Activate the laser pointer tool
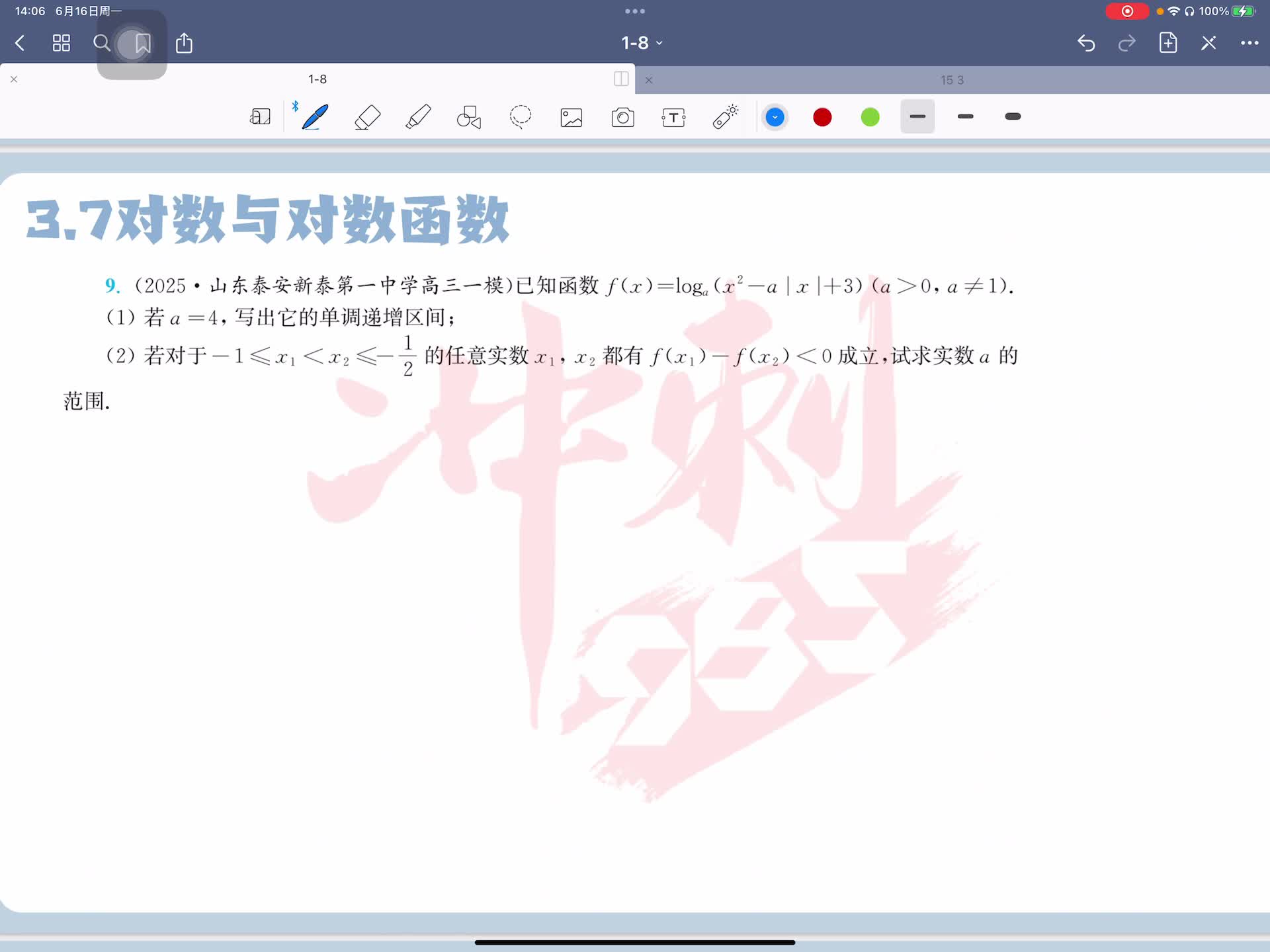1270x952 pixels. pos(725,117)
